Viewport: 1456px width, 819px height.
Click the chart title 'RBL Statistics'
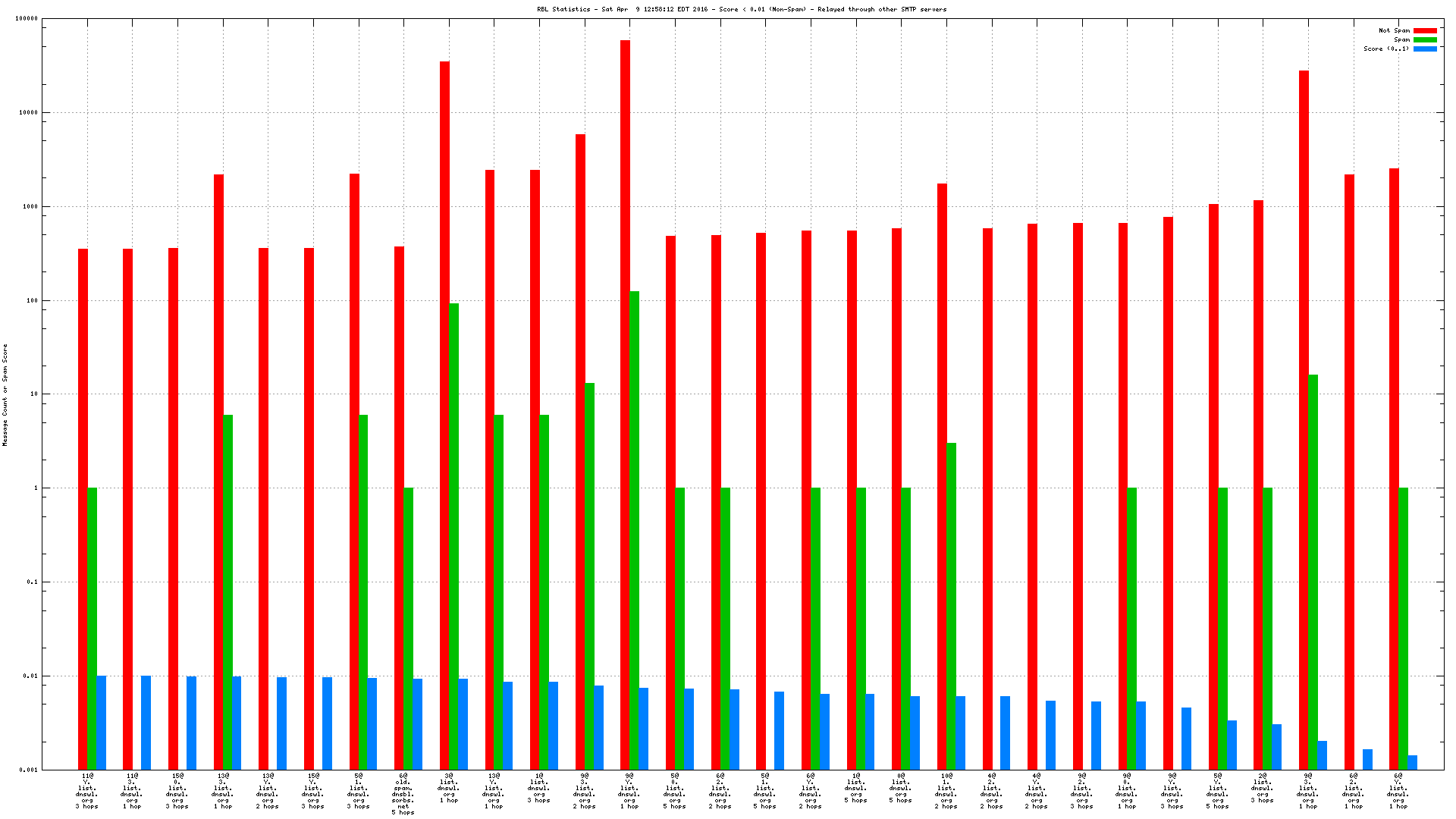(x=563, y=10)
